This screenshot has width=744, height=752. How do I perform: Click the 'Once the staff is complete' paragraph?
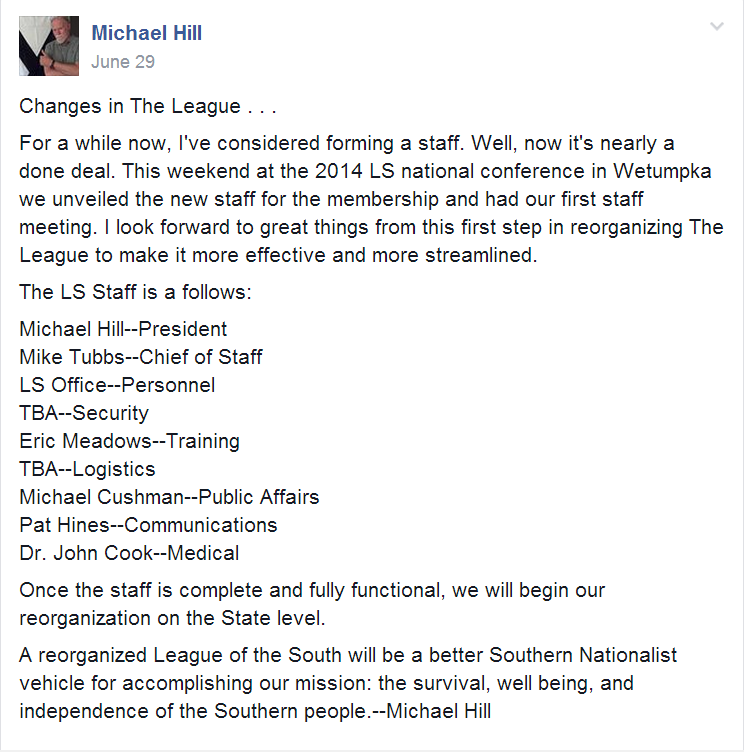pos(312,604)
